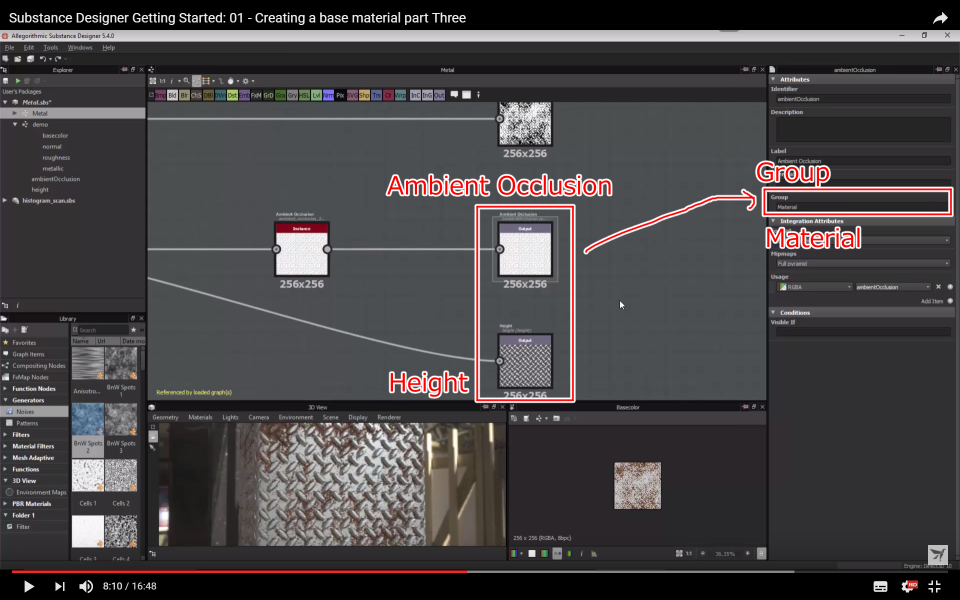960x600 pixels.
Task: Add a Grayscale conversion (Gry) node
Action: click(292, 96)
